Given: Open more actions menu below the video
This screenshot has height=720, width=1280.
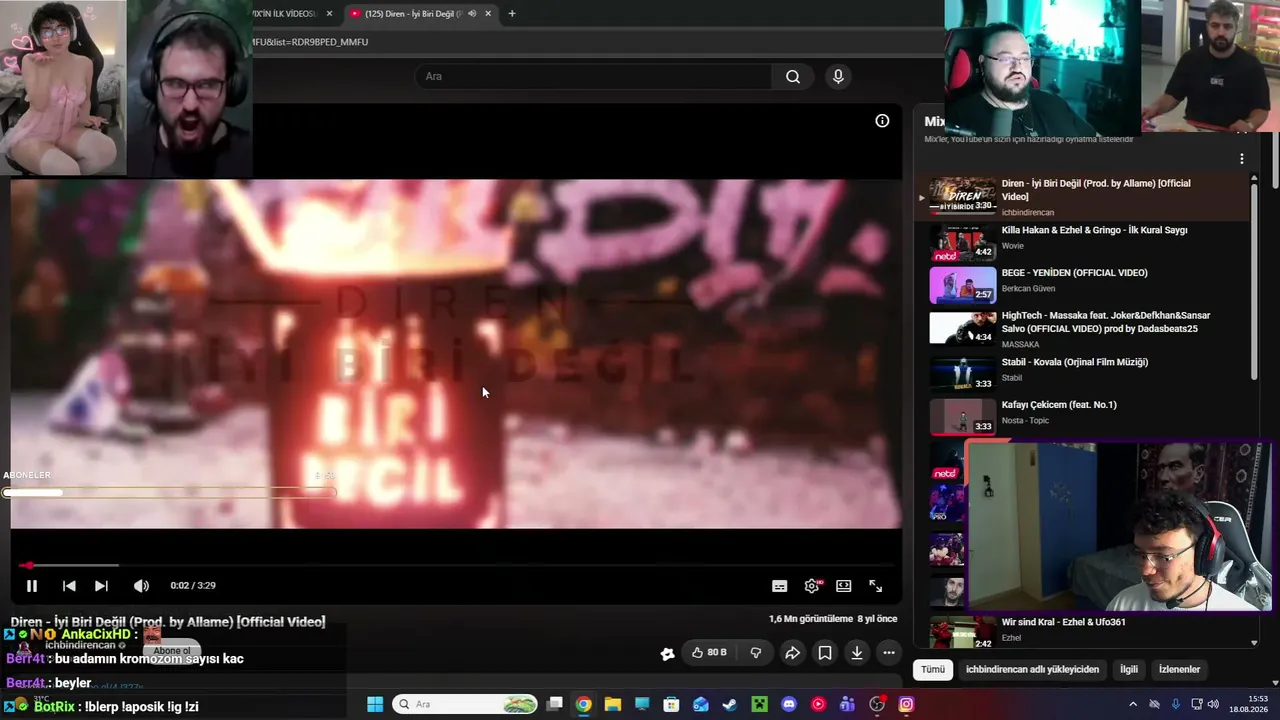Looking at the screenshot, I should coord(889,653).
